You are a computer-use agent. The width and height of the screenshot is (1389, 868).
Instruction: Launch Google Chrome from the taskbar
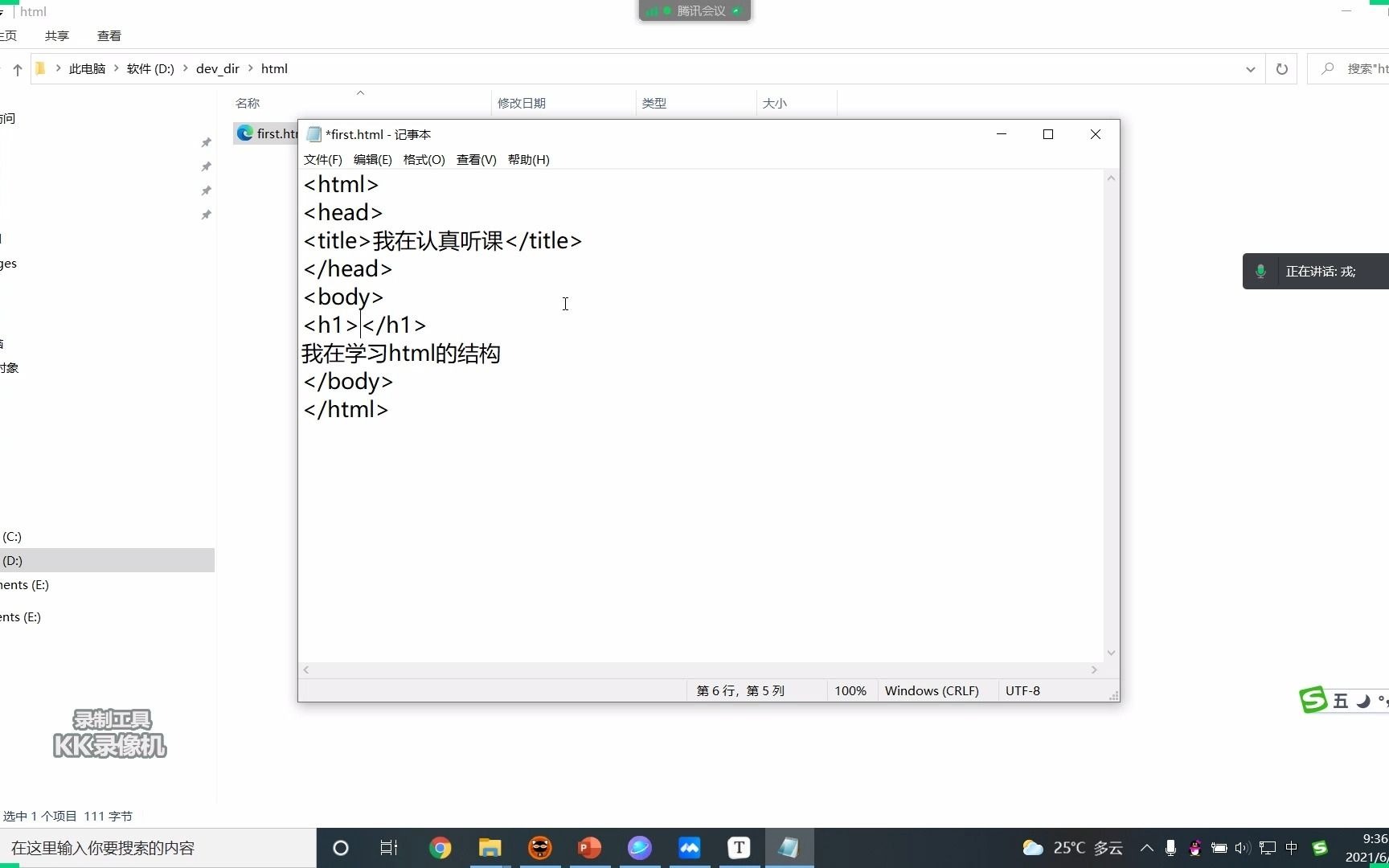tap(440, 848)
